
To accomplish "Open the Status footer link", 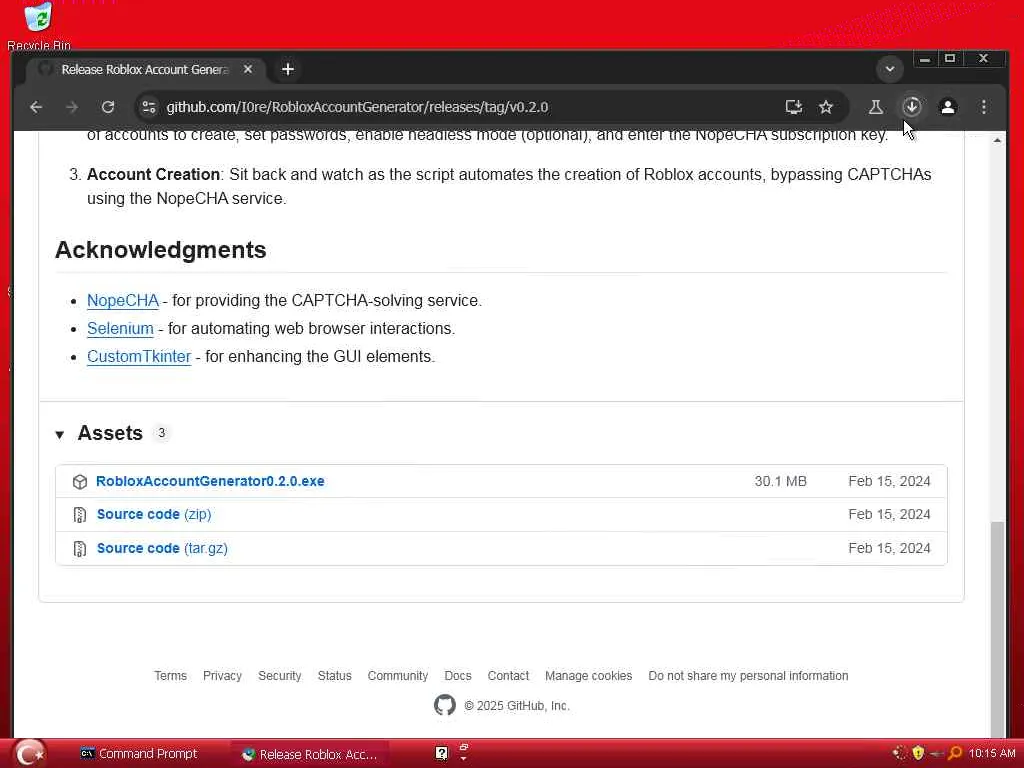I will click(x=334, y=676).
